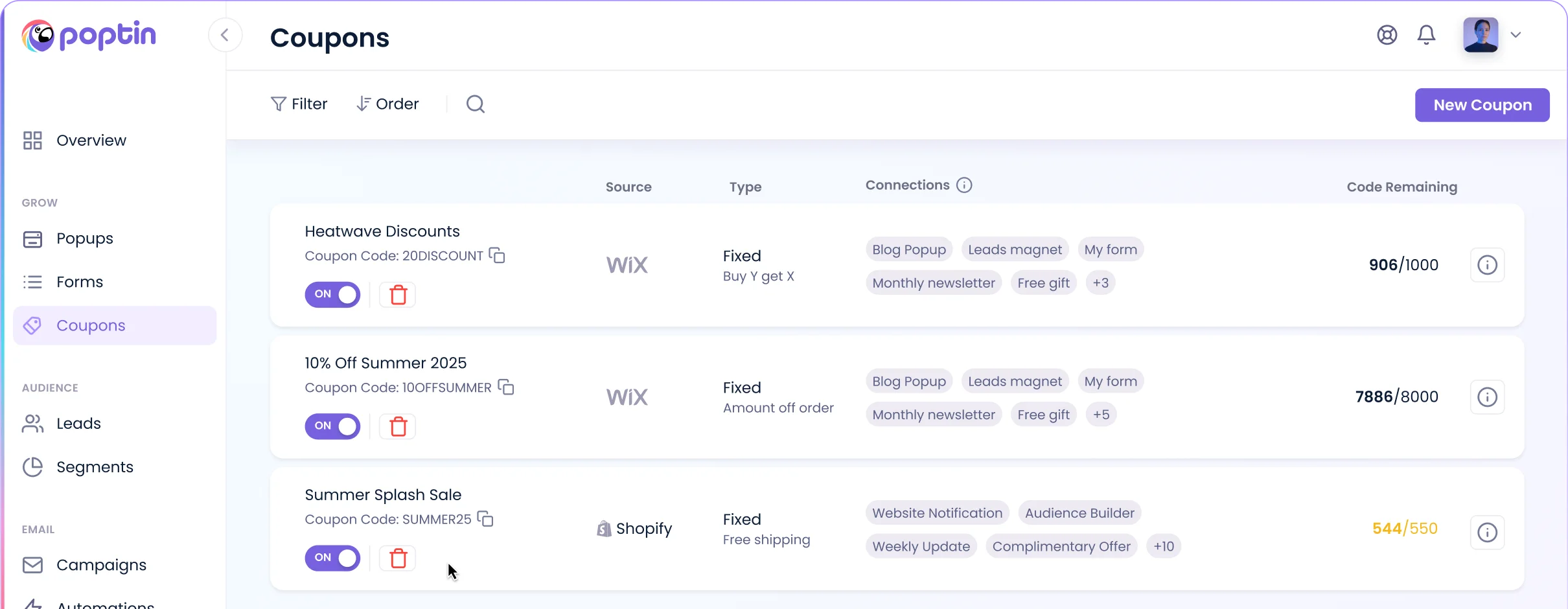Viewport: 1568px width, 609px height.
Task: Click Leads magnet tag in Heatwave Discounts row
Action: pyautogui.click(x=1015, y=249)
